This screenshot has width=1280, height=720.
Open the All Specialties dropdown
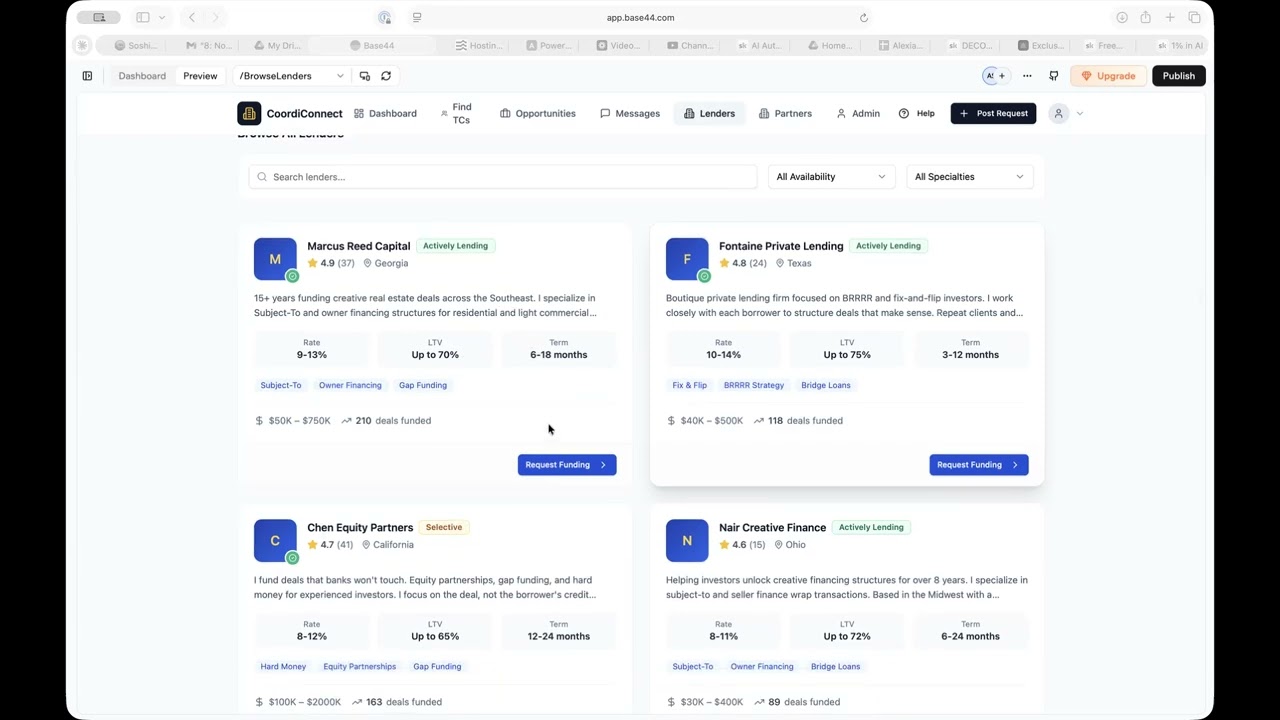tap(969, 177)
